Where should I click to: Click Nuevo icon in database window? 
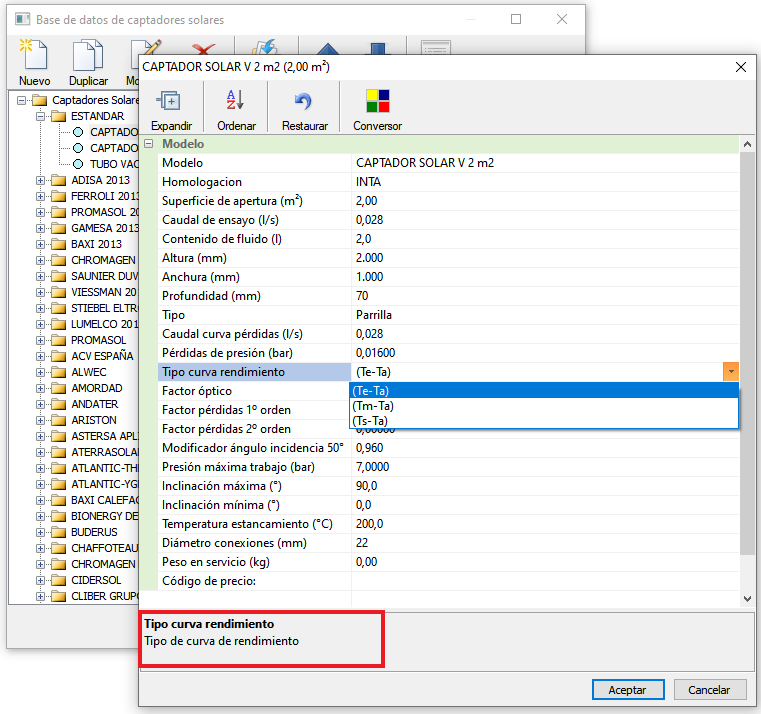(33, 55)
